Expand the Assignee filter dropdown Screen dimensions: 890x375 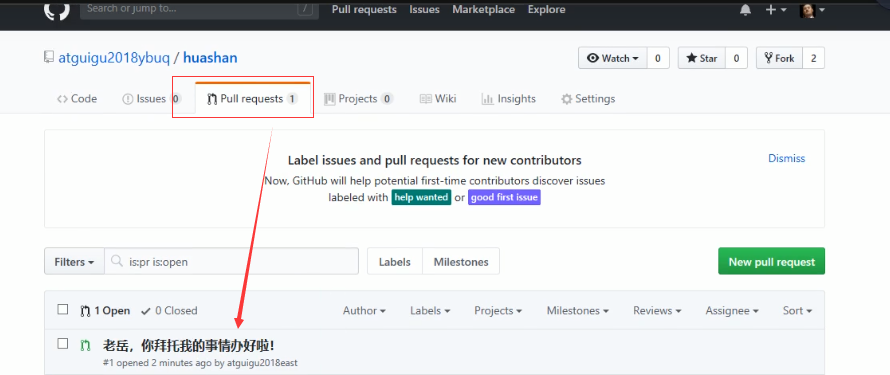pos(732,310)
